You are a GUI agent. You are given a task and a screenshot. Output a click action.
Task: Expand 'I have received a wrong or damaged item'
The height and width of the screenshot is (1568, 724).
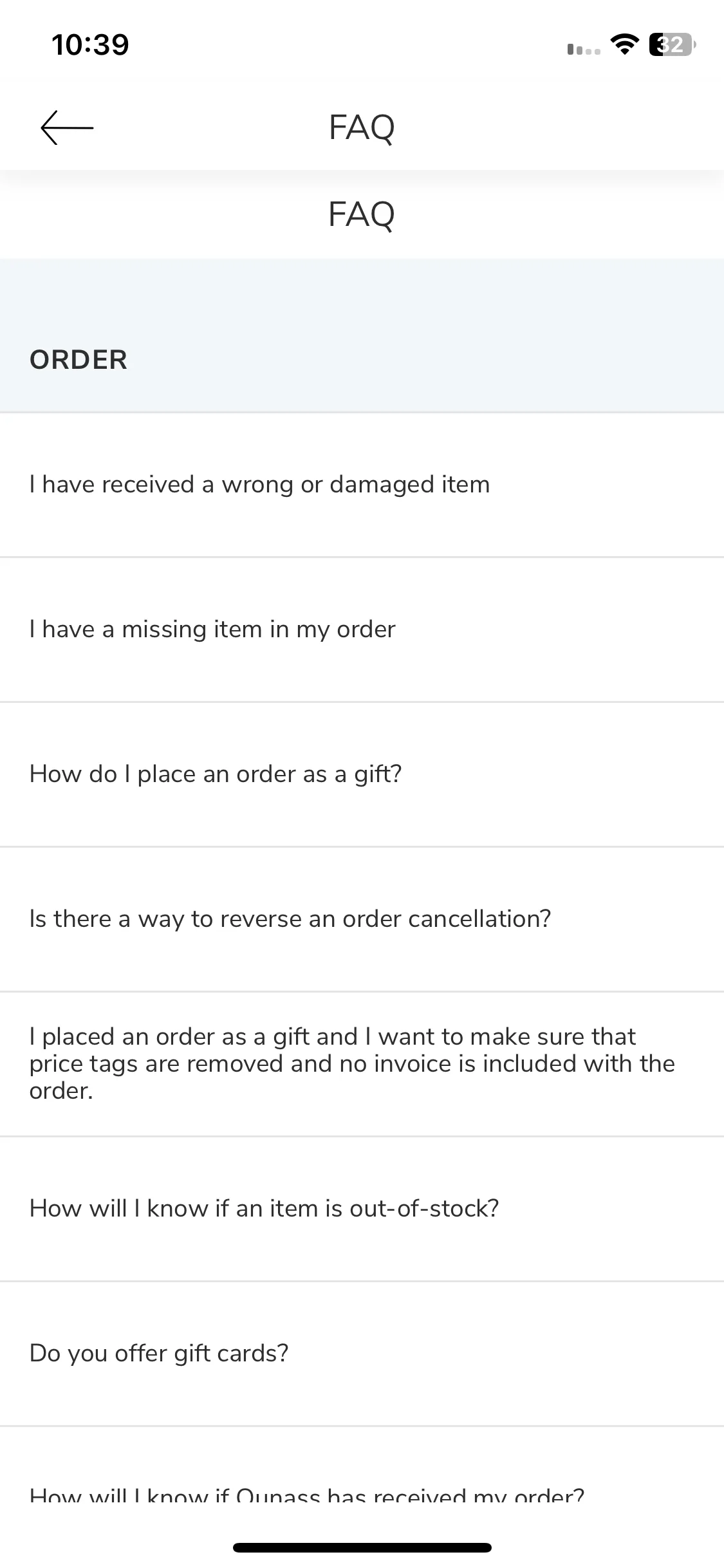(x=362, y=485)
